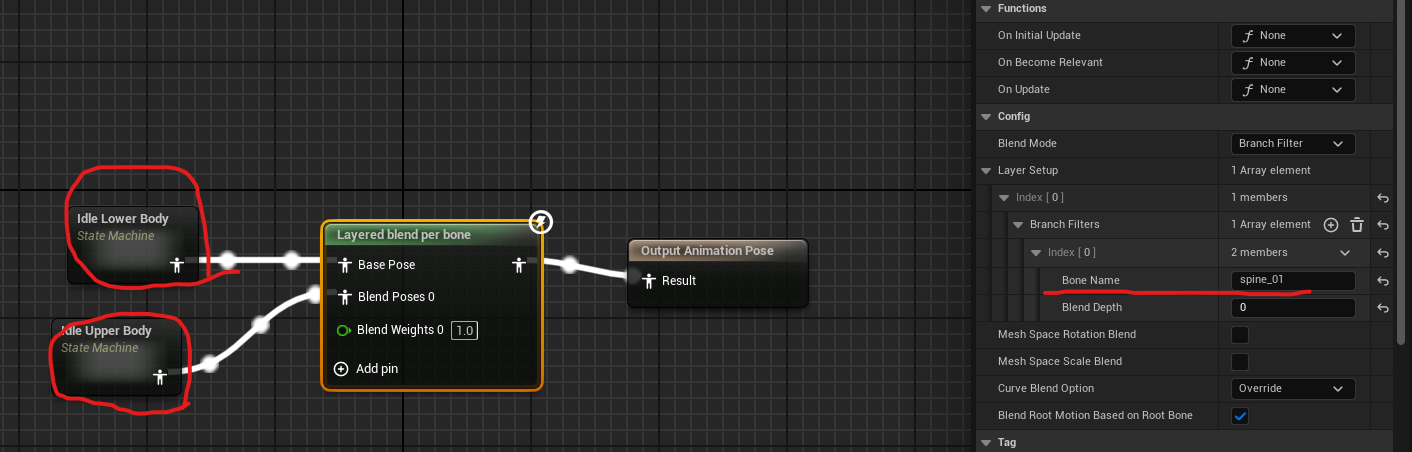Click the Add pin plus icon
The image size is (1412, 452).
(342, 369)
